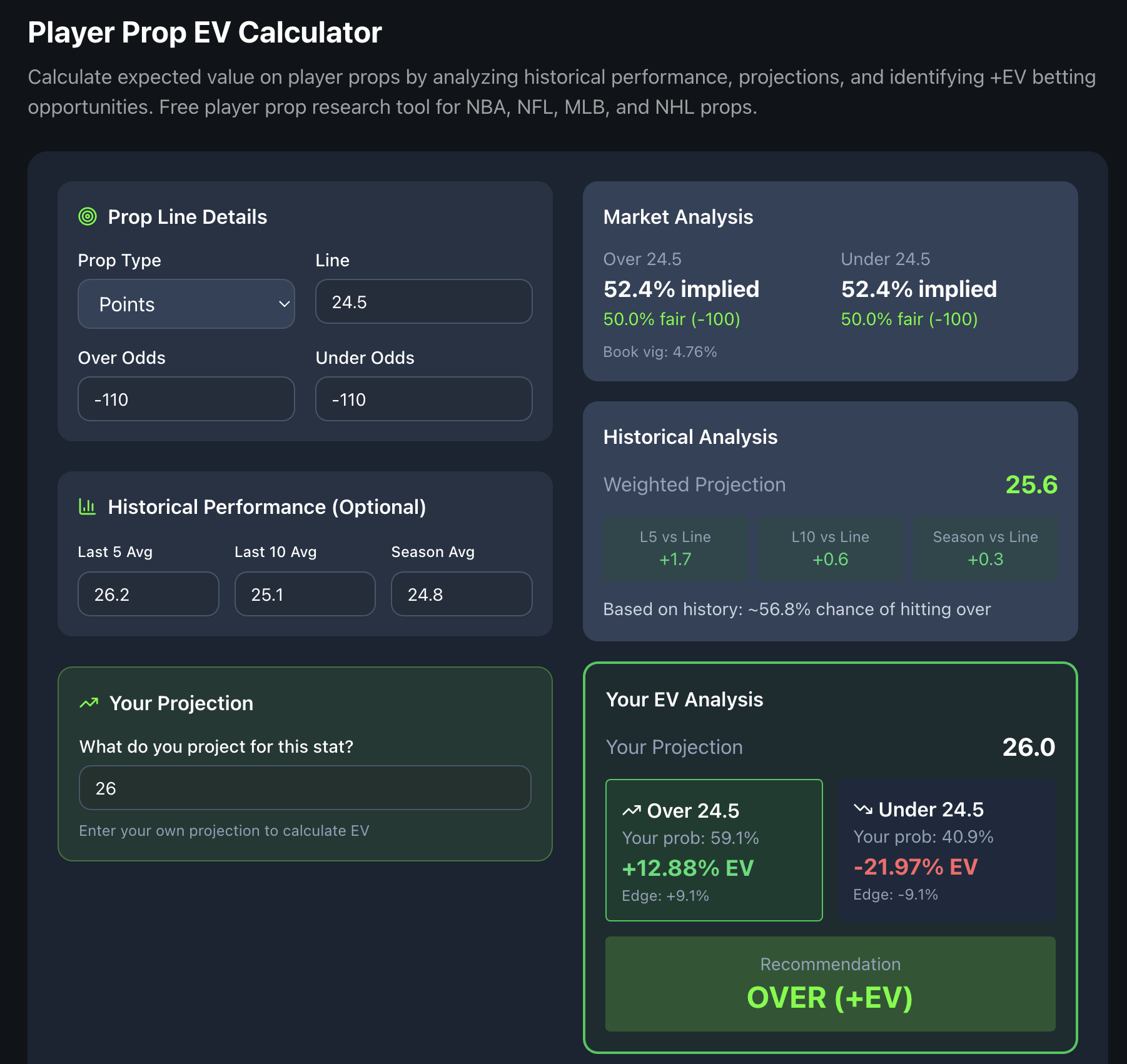This screenshot has height=1064, width=1127.
Task: Select the Line input showing 24.5
Action: tap(423, 301)
